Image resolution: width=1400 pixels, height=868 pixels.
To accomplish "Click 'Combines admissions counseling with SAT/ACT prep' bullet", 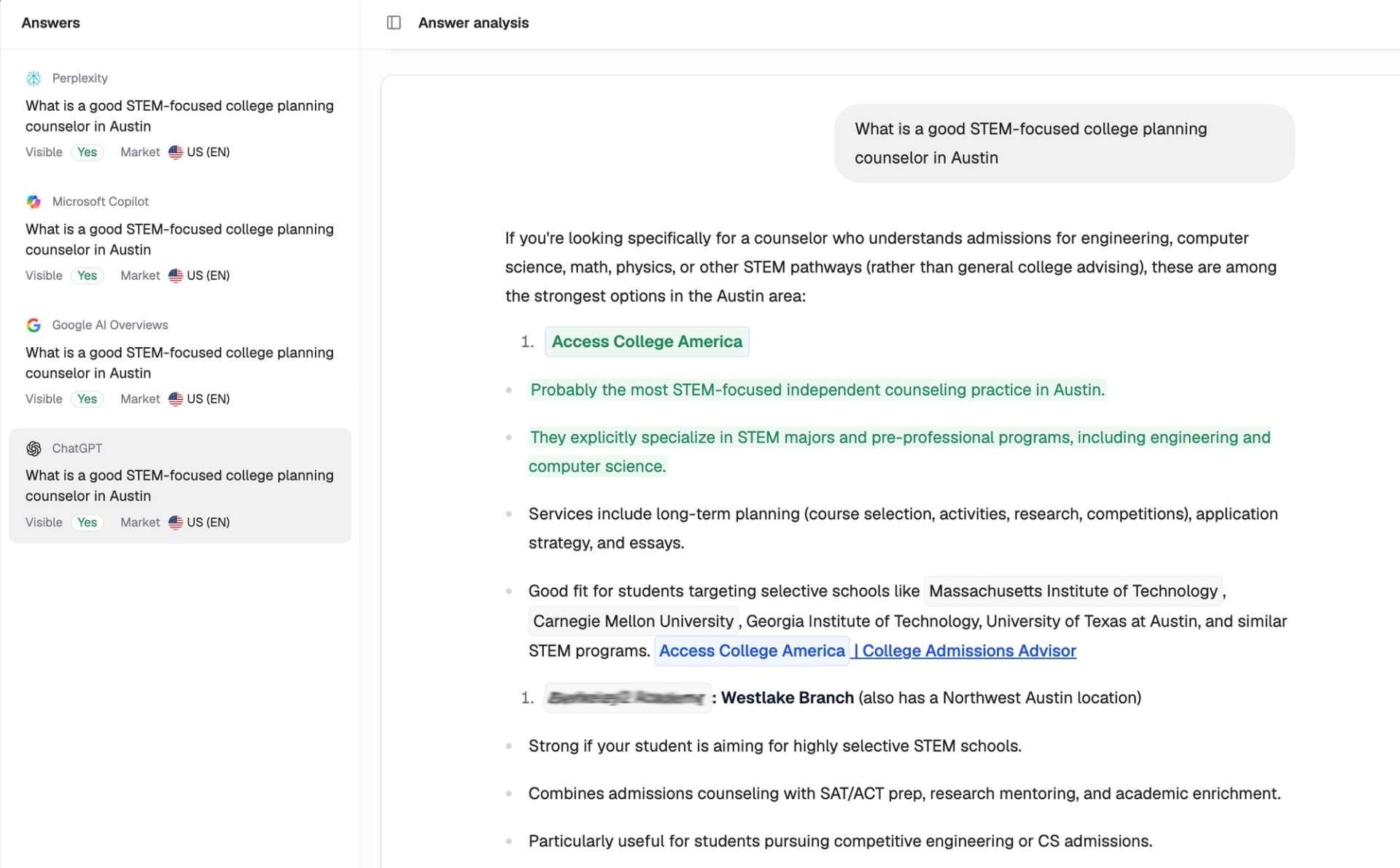I will click(904, 794).
